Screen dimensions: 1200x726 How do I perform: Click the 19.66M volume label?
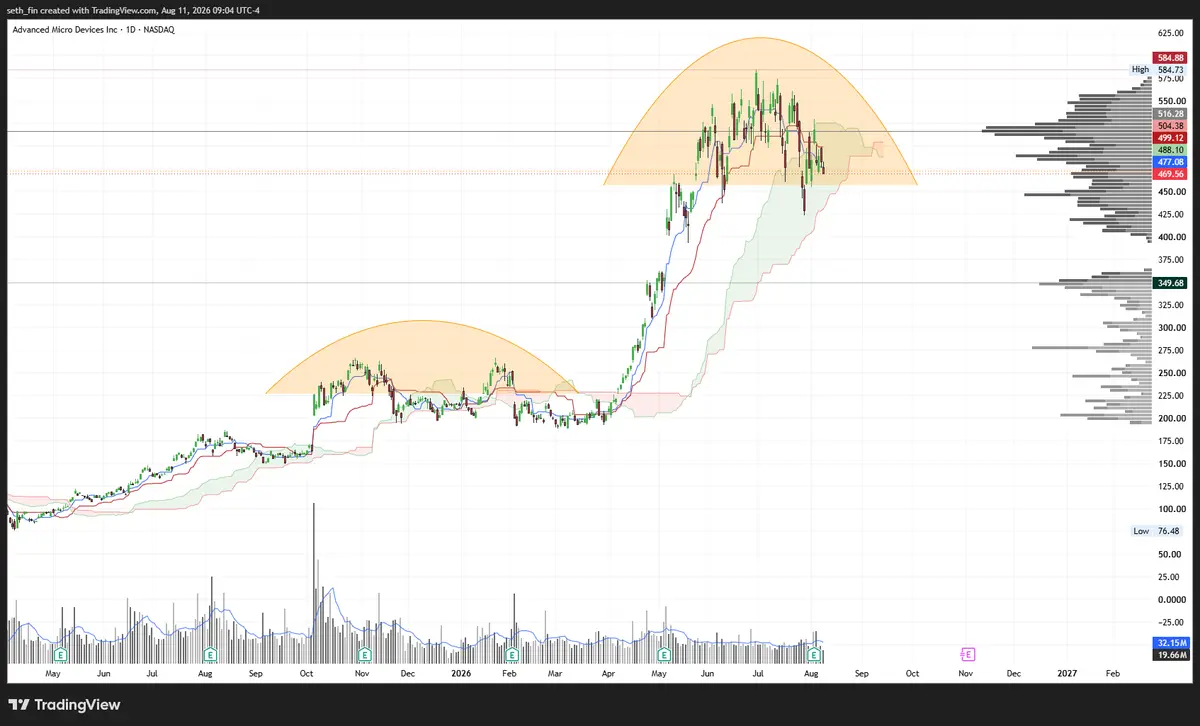pyautogui.click(x=1170, y=655)
